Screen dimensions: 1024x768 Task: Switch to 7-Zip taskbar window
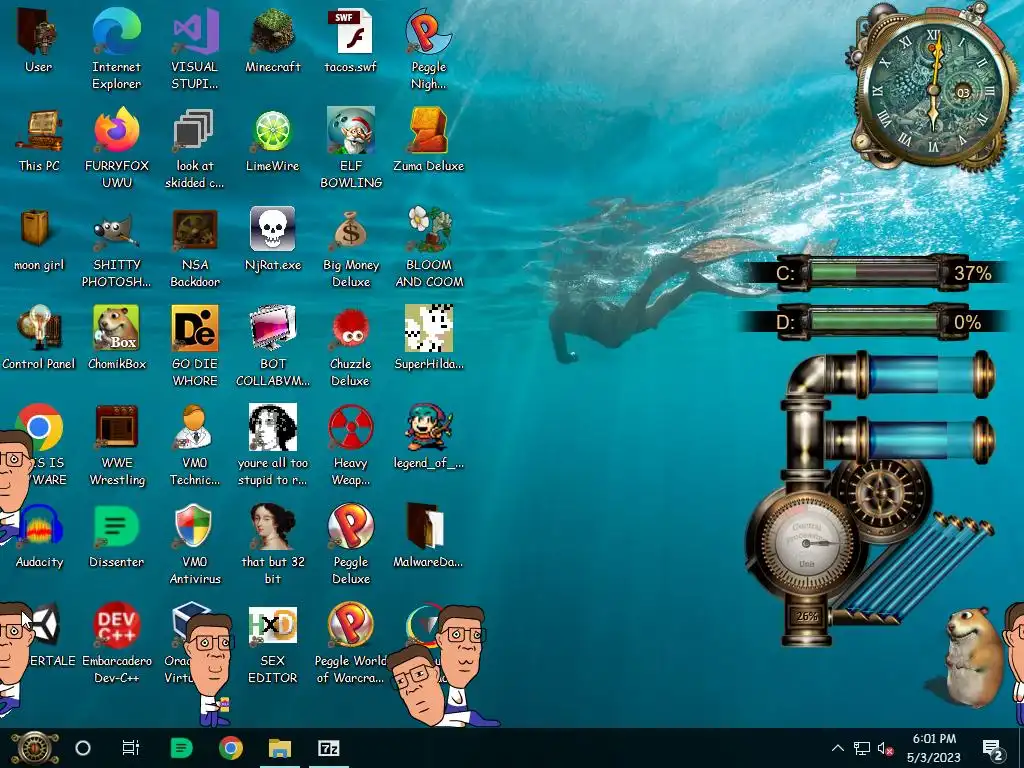pyautogui.click(x=328, y=748)
